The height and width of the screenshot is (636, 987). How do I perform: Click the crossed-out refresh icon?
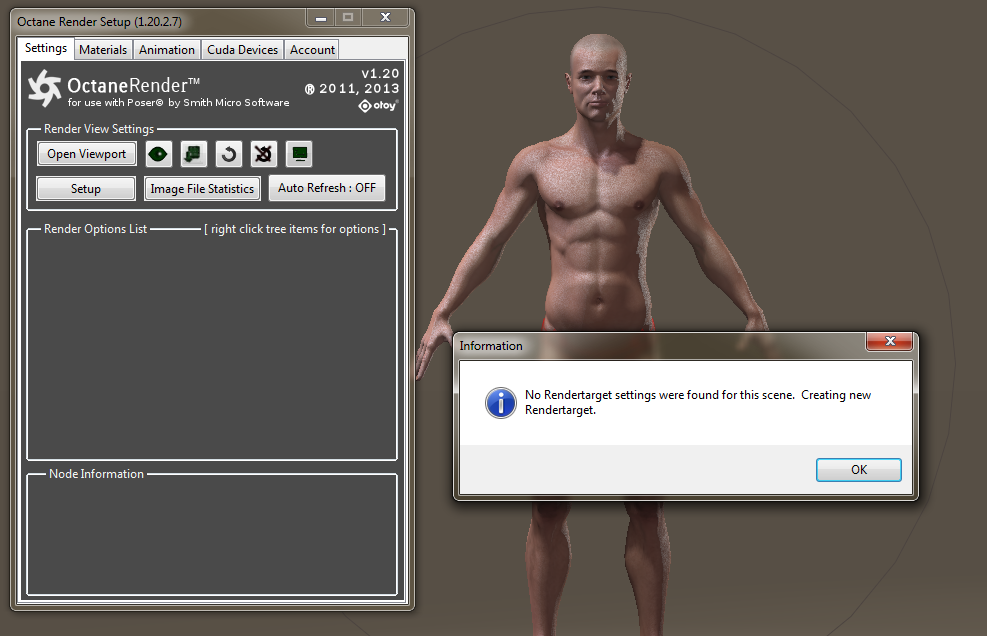pos(264,154)
